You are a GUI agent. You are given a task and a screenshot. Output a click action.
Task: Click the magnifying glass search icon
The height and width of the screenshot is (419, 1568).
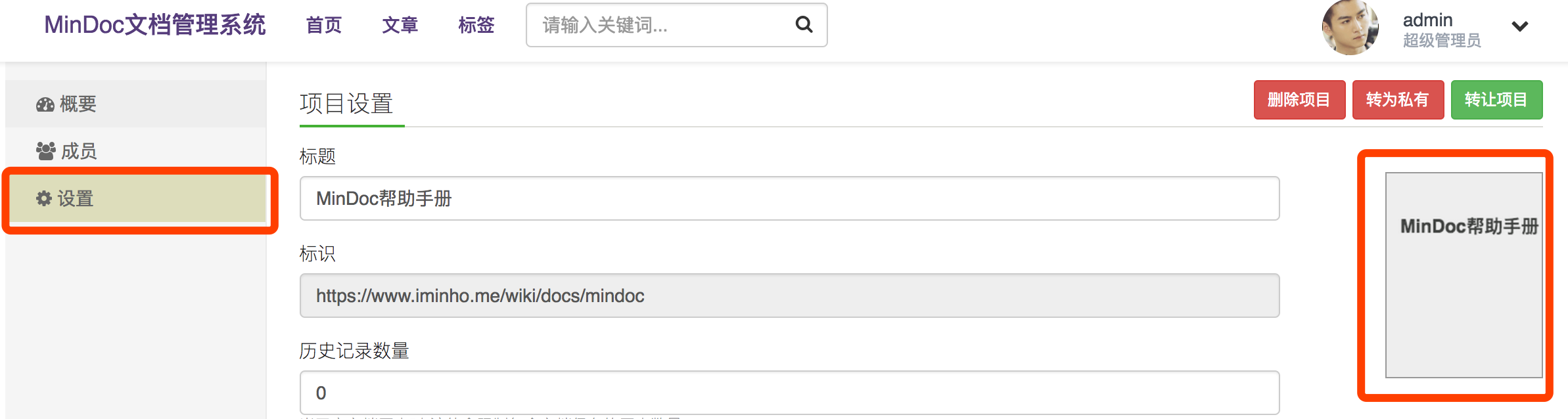point(803,25)
